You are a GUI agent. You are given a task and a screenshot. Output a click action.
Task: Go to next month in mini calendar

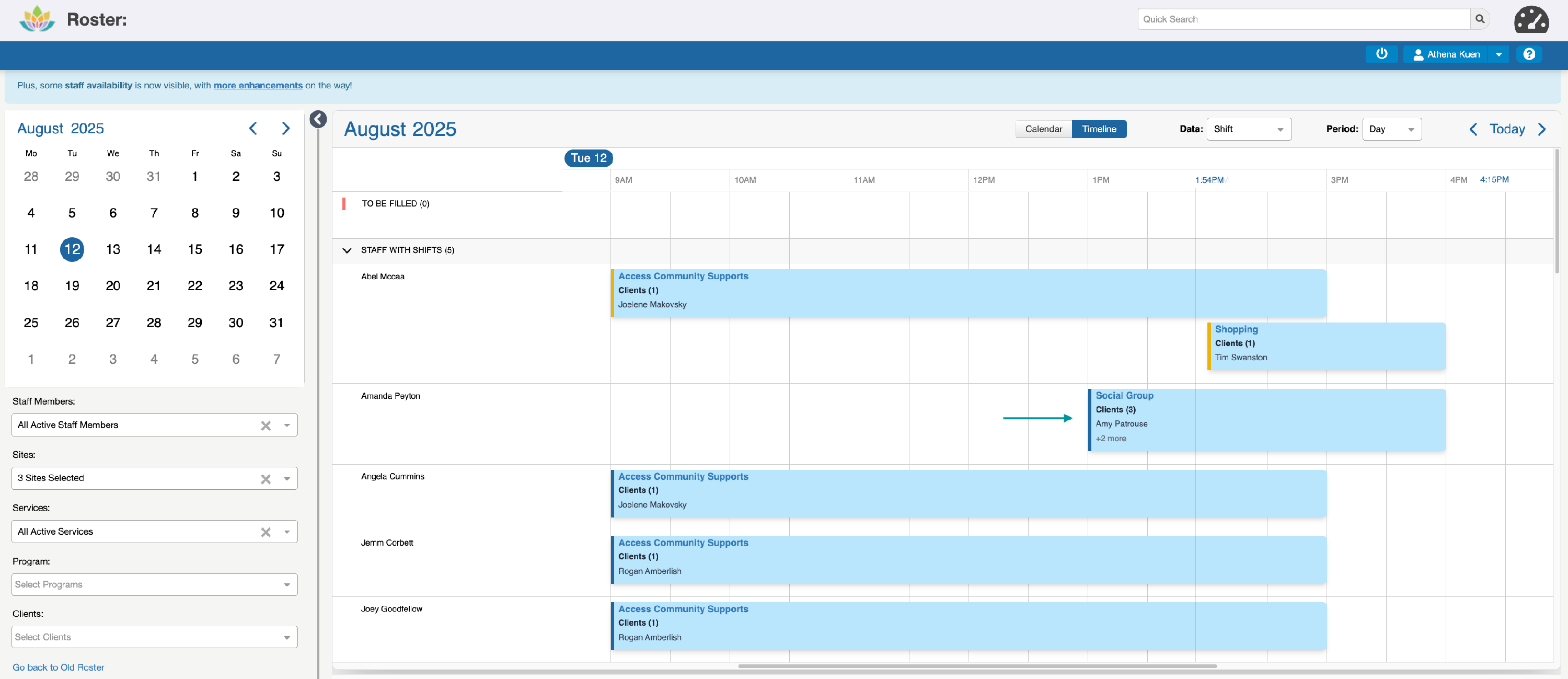tap(285, 129)
